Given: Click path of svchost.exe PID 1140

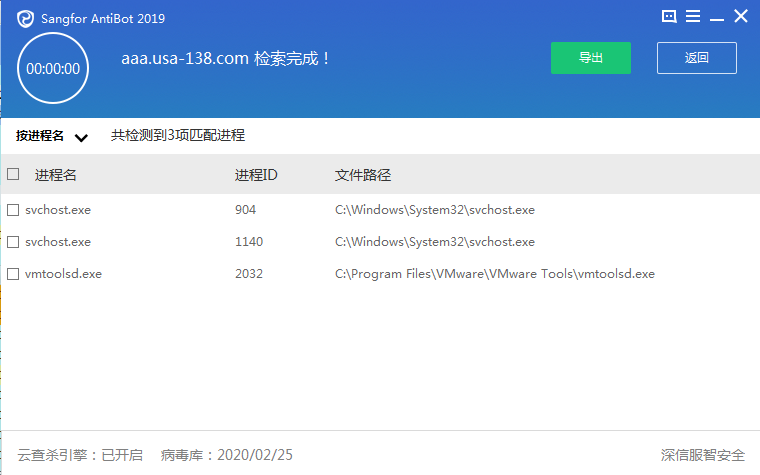Looking at the screenshot, I should [x=435, y=242].
